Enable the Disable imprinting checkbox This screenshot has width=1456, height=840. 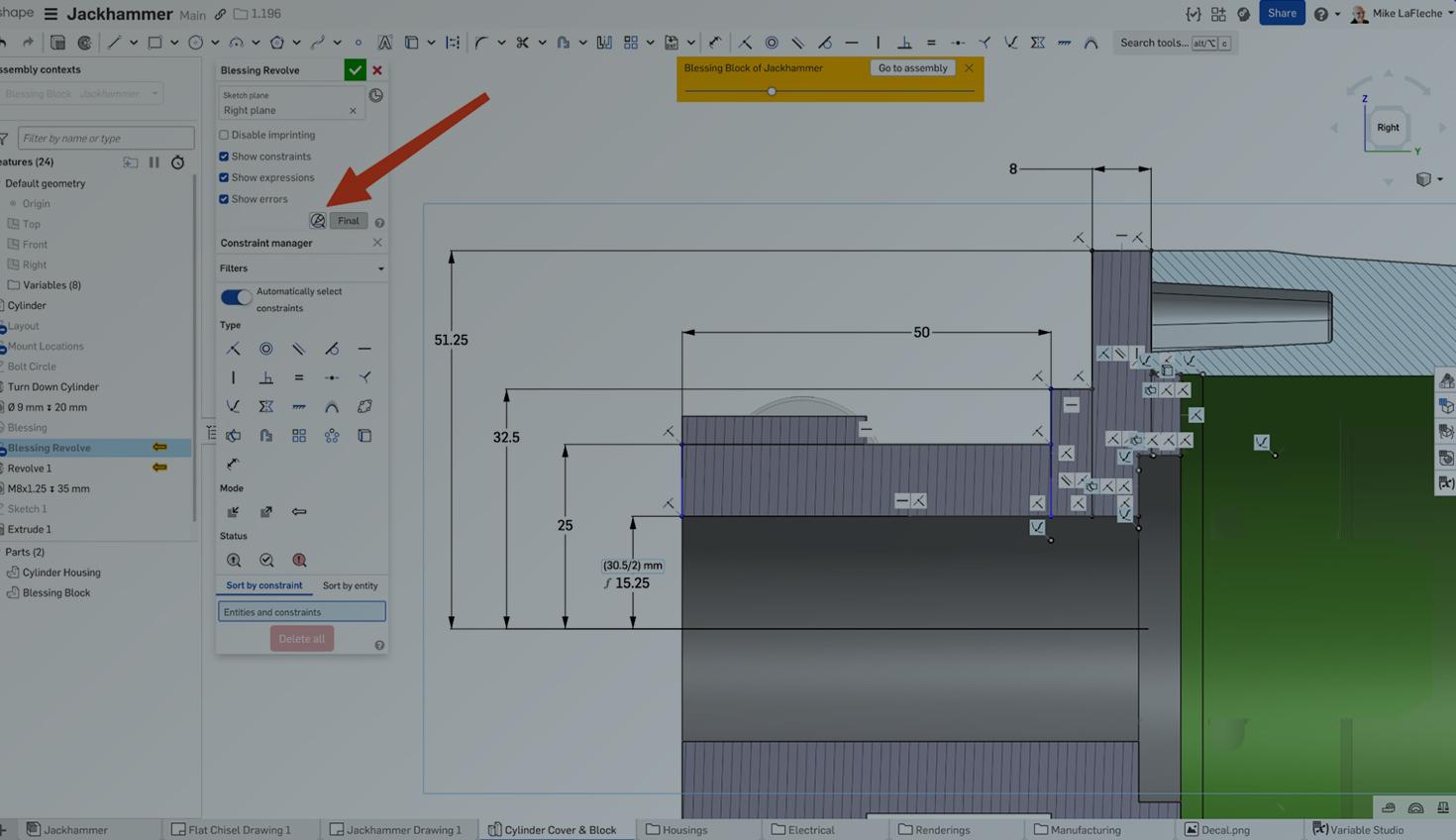(x=224, y=135)
